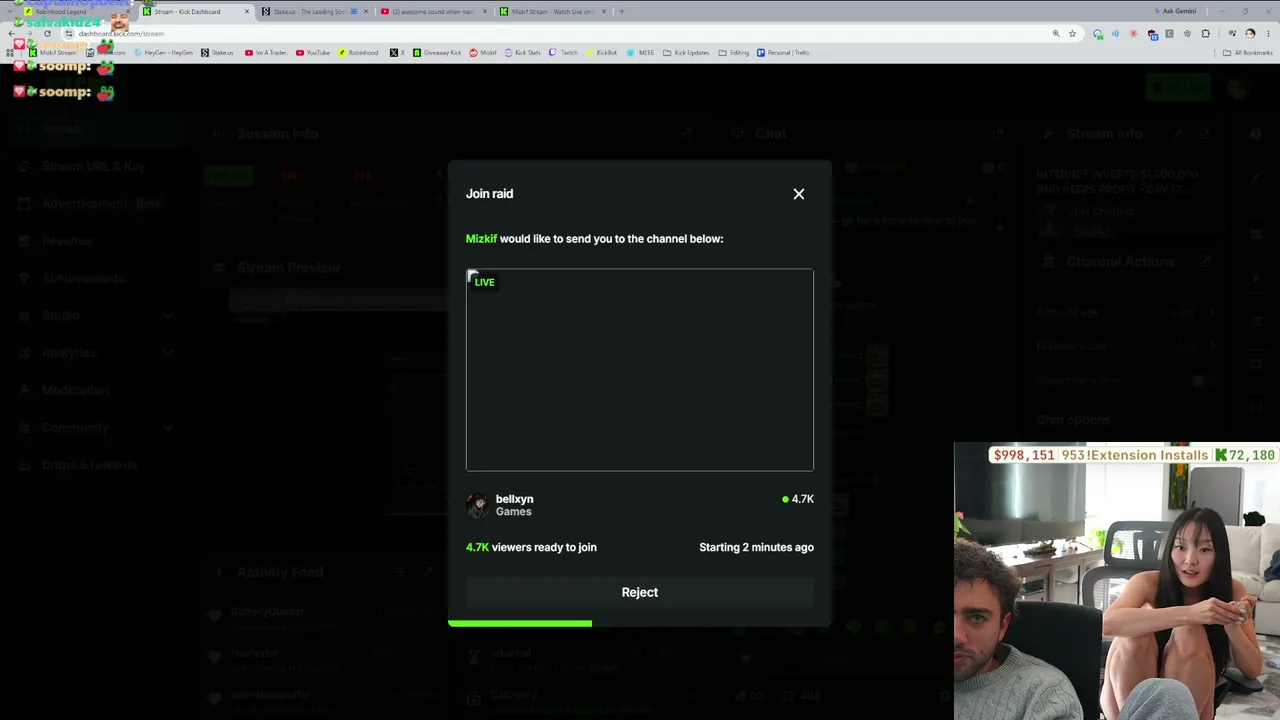
Task: Open the Robinhood bookmark
Action: (359, 53)
